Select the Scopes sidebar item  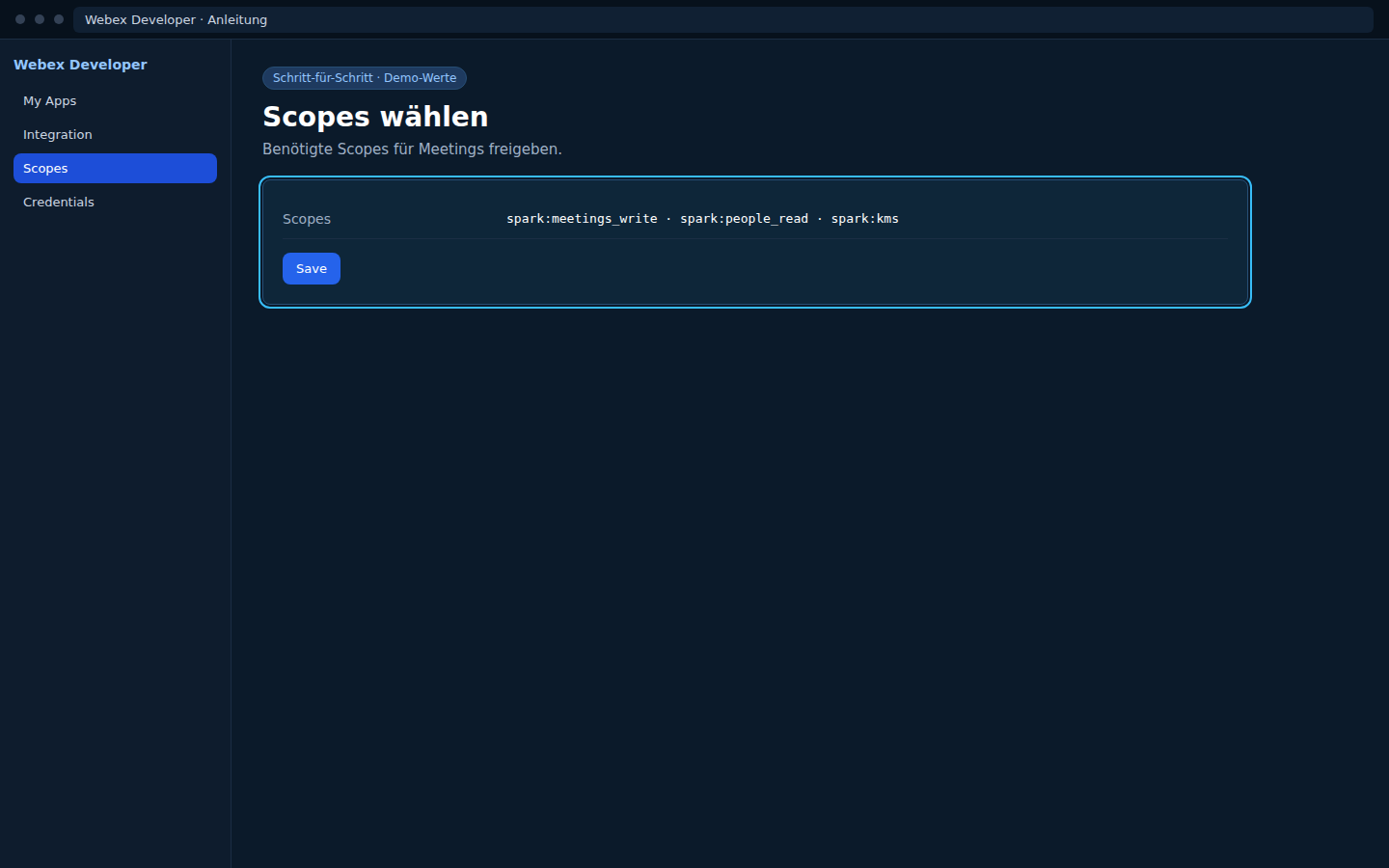pyautogui.click(x=115, y=169)
